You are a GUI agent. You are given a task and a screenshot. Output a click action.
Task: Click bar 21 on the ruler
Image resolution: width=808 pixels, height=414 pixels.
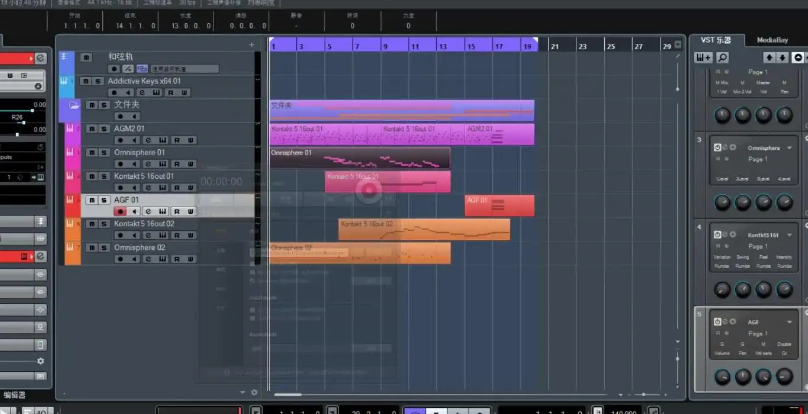(554, 46)
